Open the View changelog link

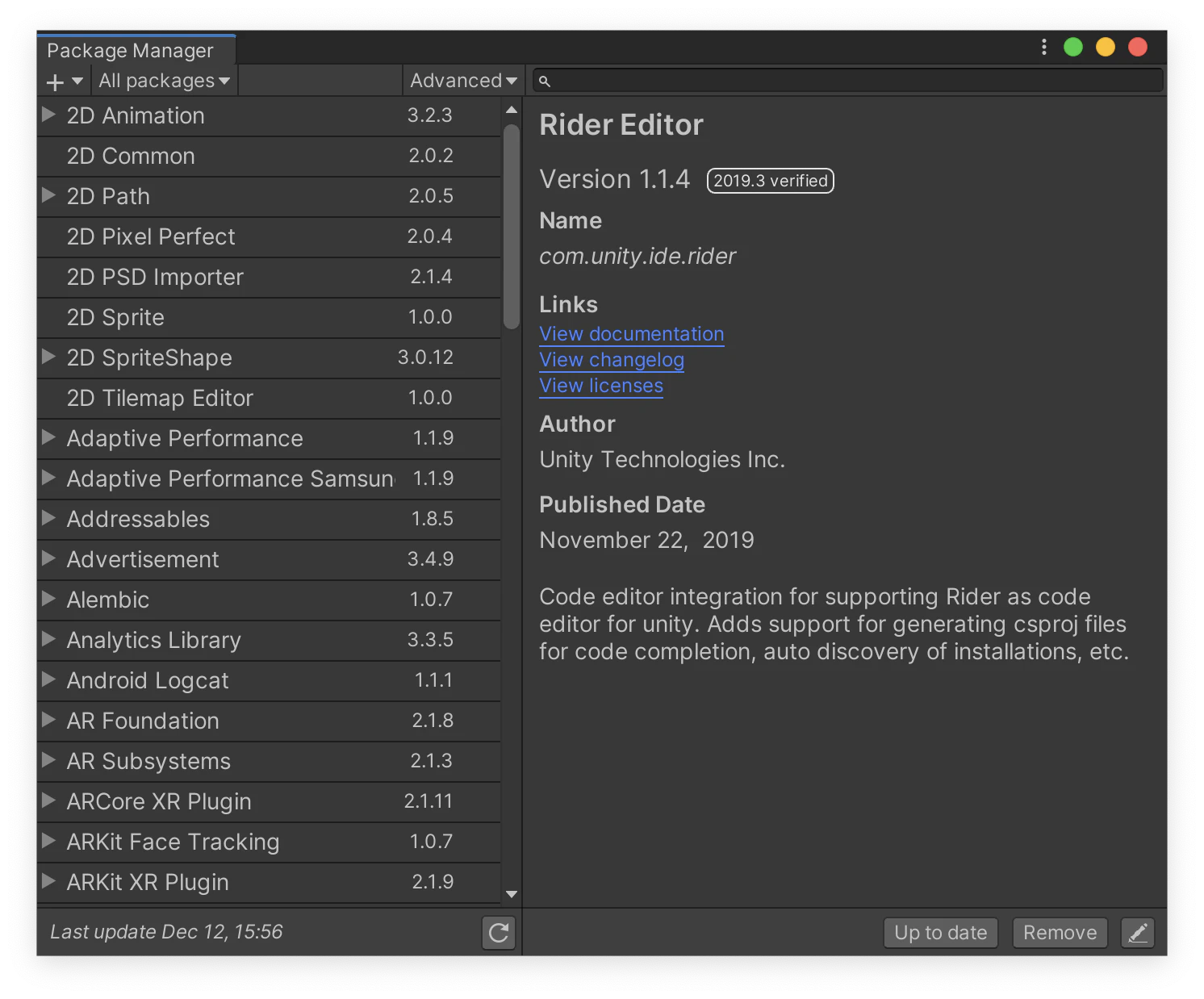pos(612,360)
